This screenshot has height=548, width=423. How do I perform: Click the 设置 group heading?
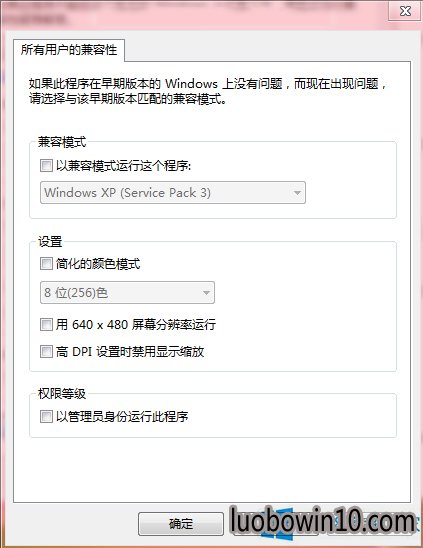coord(50,241)
